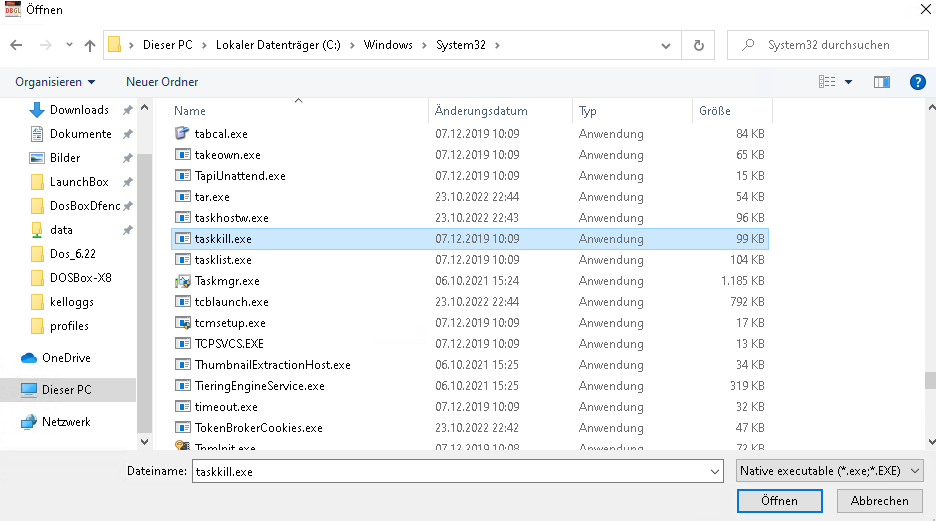
Task: Click the Taskmgr.exe file icon
Action: pos(182,281)
